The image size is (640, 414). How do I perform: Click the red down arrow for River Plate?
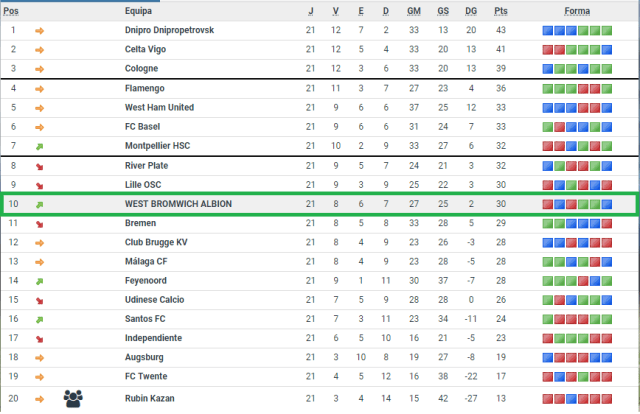(x=40, y=166)
